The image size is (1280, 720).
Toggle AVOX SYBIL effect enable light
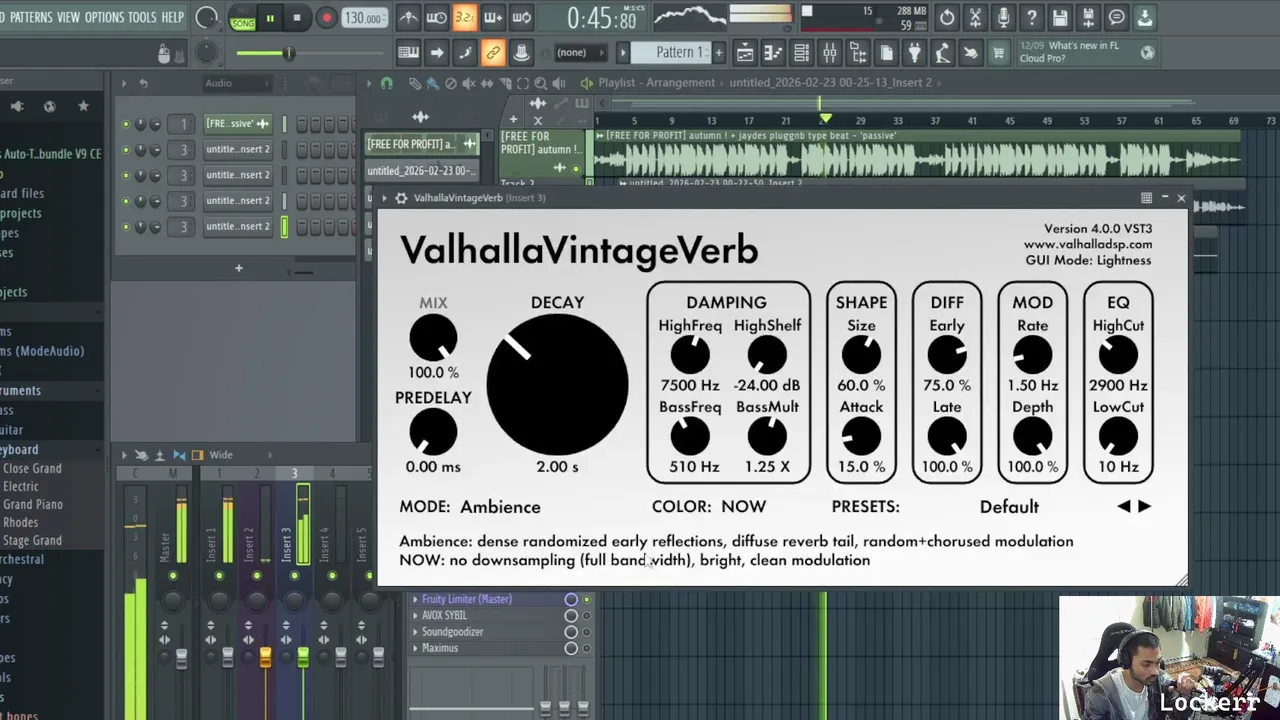point(587,616)
